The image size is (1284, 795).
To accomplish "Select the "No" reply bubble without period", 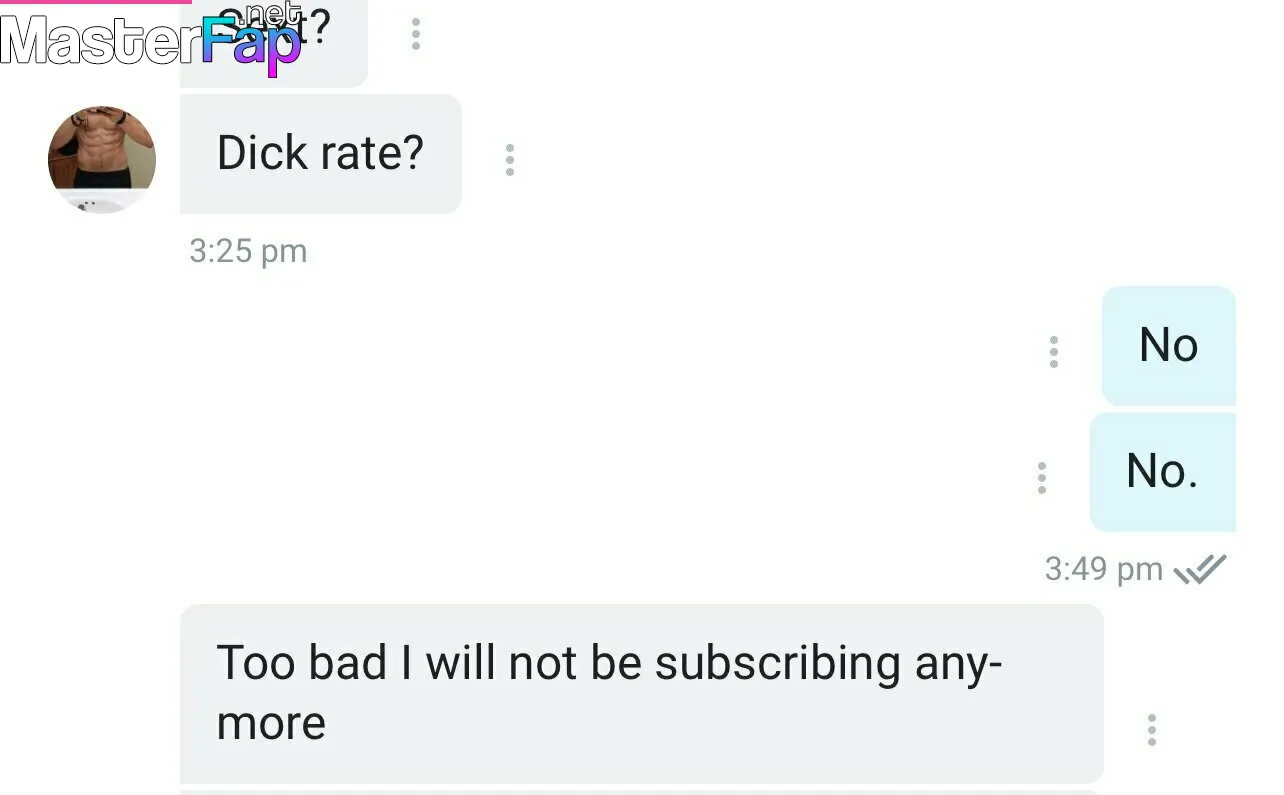I will 1168,346.
